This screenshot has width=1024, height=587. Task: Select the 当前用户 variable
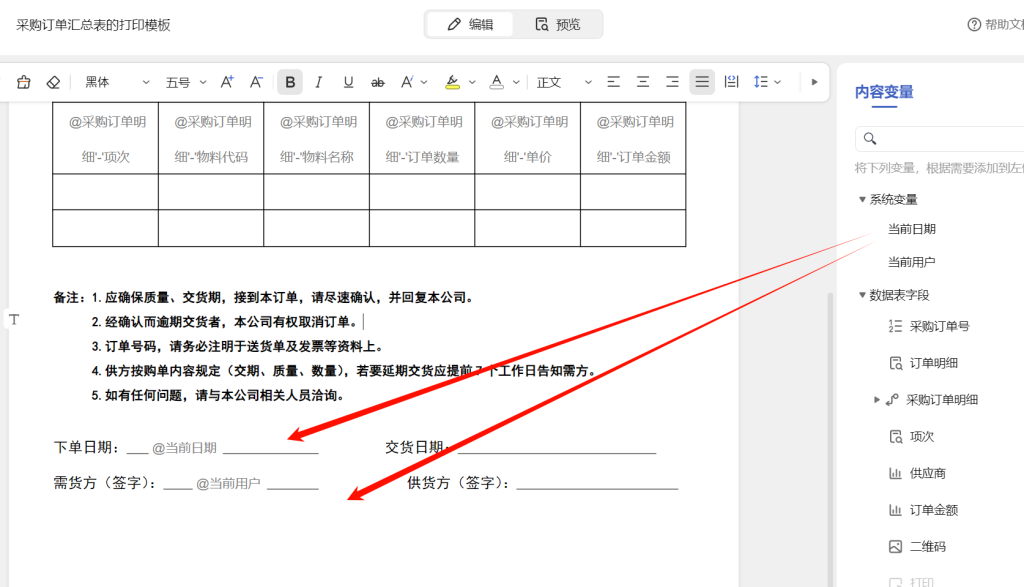click(912, 262)
